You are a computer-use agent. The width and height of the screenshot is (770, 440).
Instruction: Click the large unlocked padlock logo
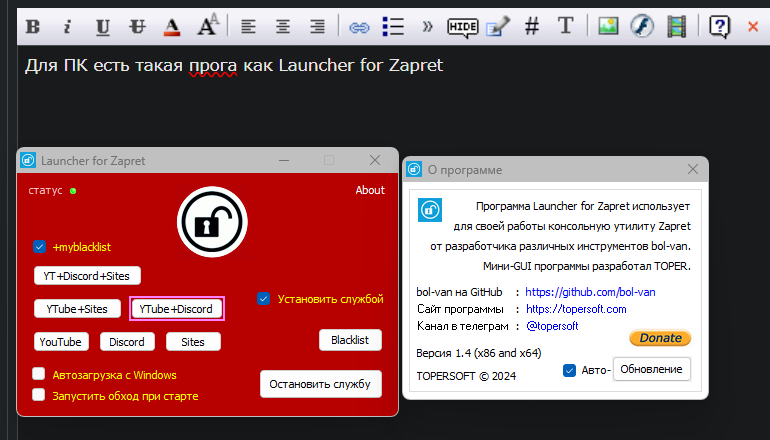[212, 222]
